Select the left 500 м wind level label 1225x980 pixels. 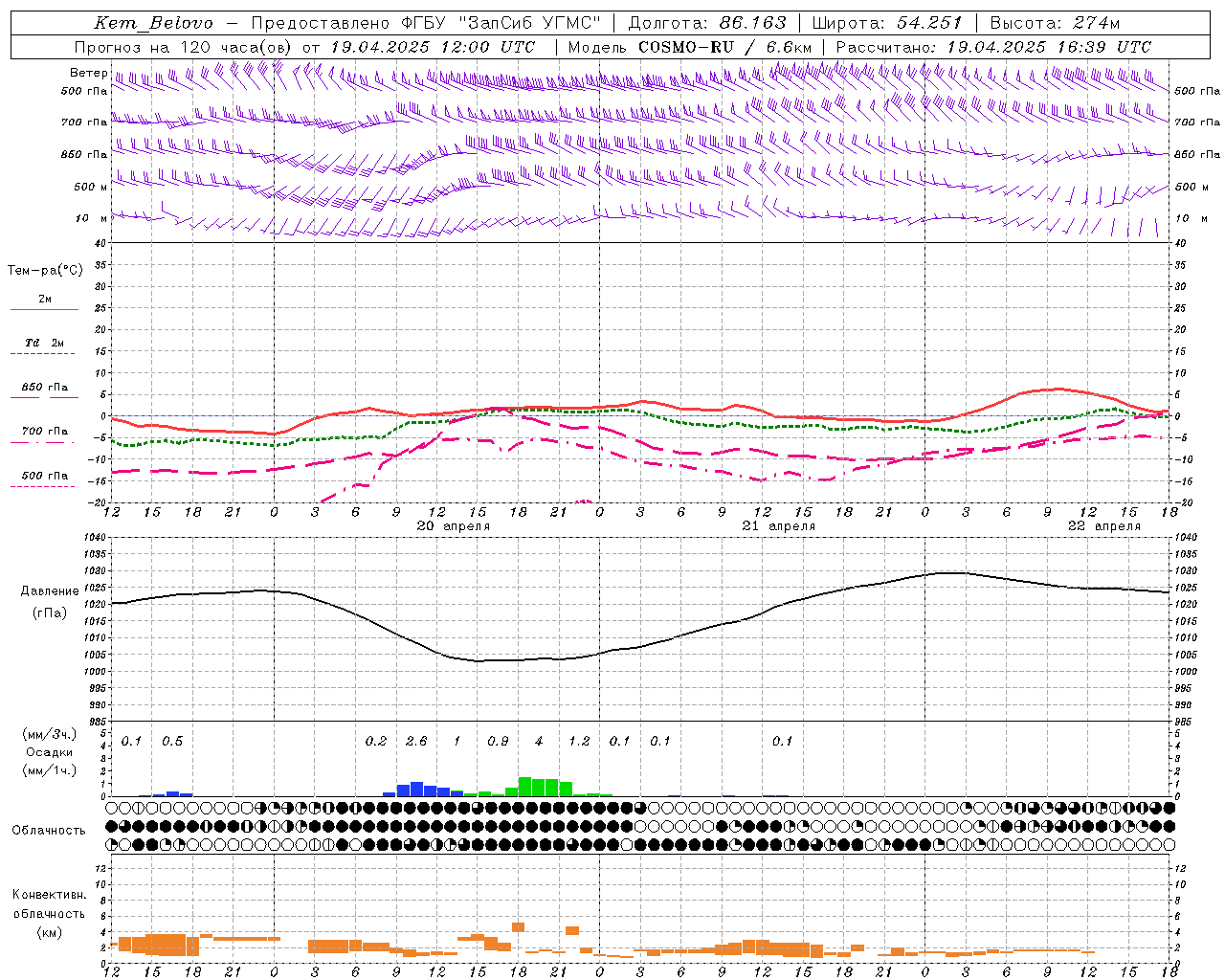point(91,187)
